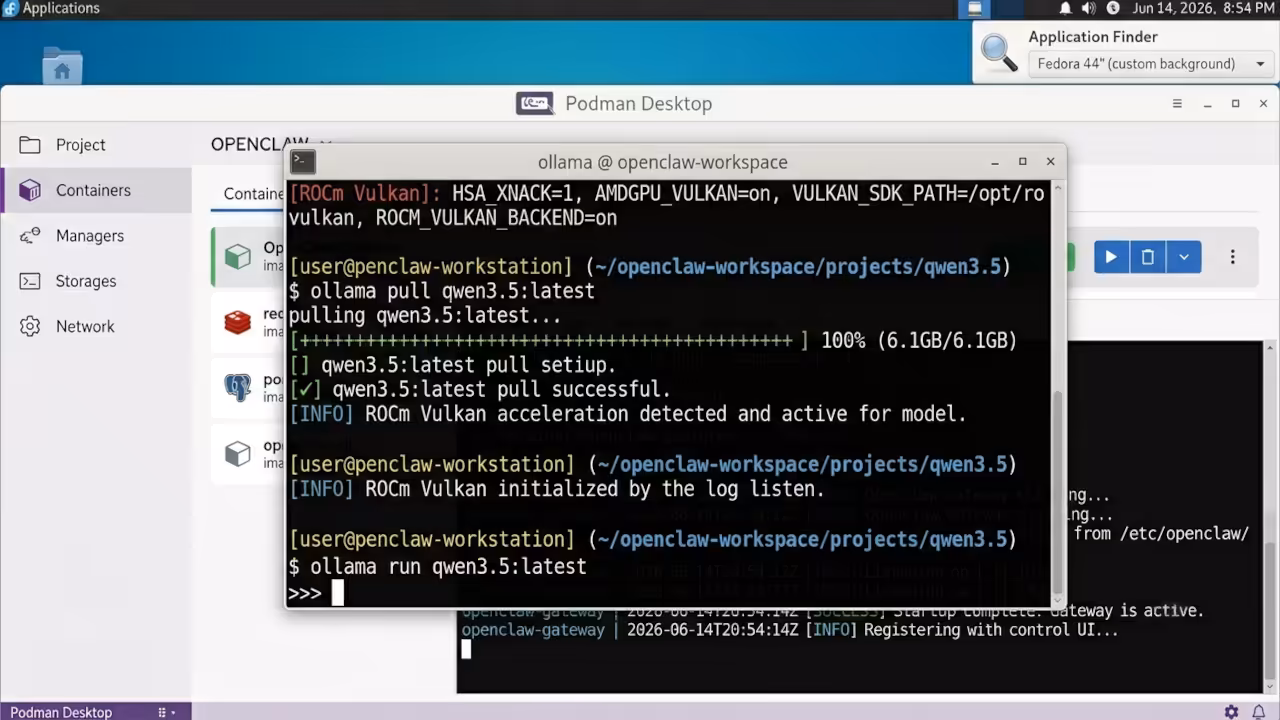Click the Network gear icon in sidebar
Viewport: 1280px width, 720px height.
(30, 326)
